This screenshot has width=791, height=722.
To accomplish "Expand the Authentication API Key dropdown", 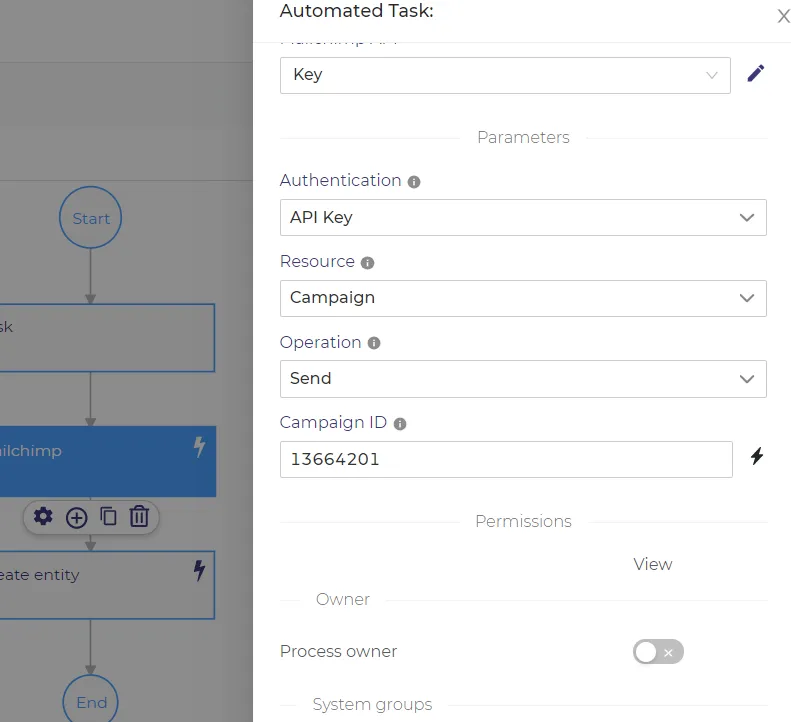I will 523,217.
